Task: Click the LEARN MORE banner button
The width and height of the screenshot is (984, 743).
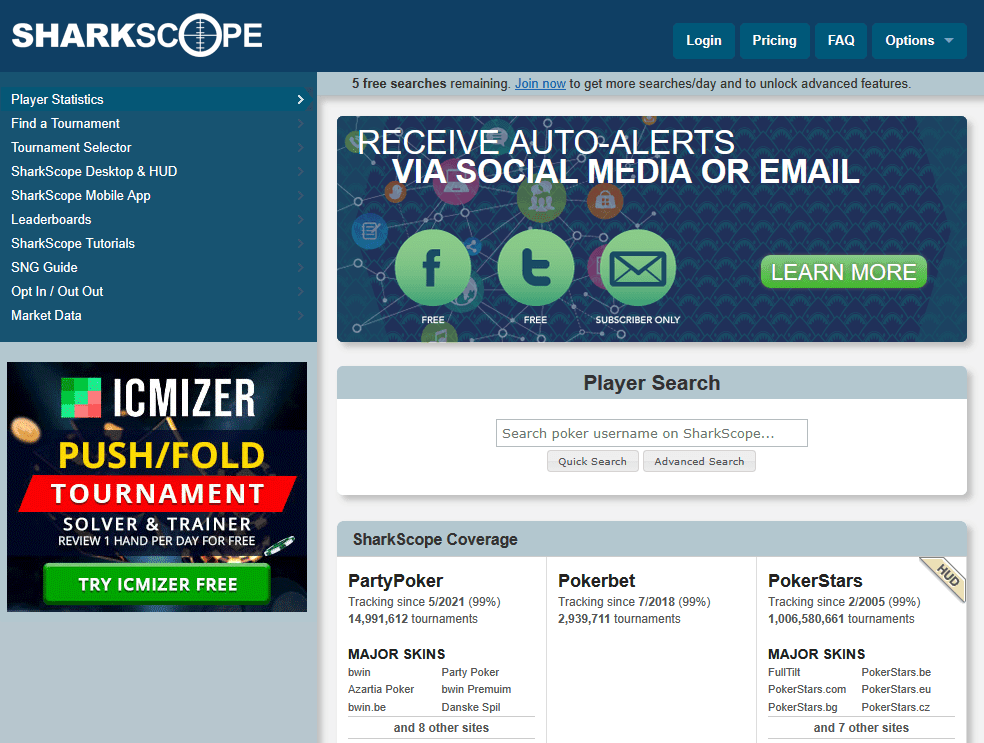Action: tap(843, 272)
